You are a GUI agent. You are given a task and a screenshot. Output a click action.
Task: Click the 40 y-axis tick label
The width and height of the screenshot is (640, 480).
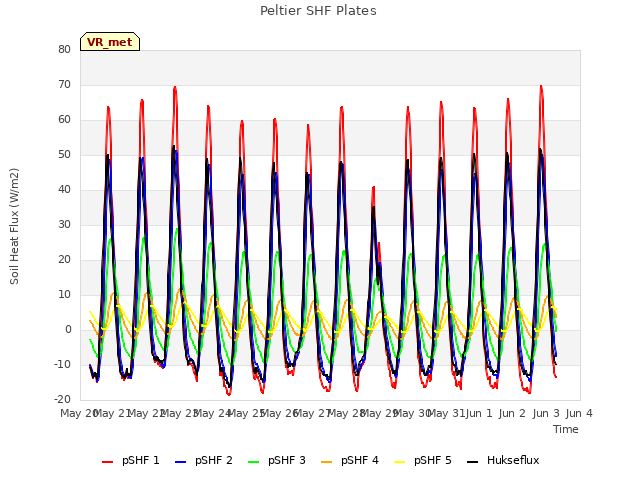coord(64,189)
